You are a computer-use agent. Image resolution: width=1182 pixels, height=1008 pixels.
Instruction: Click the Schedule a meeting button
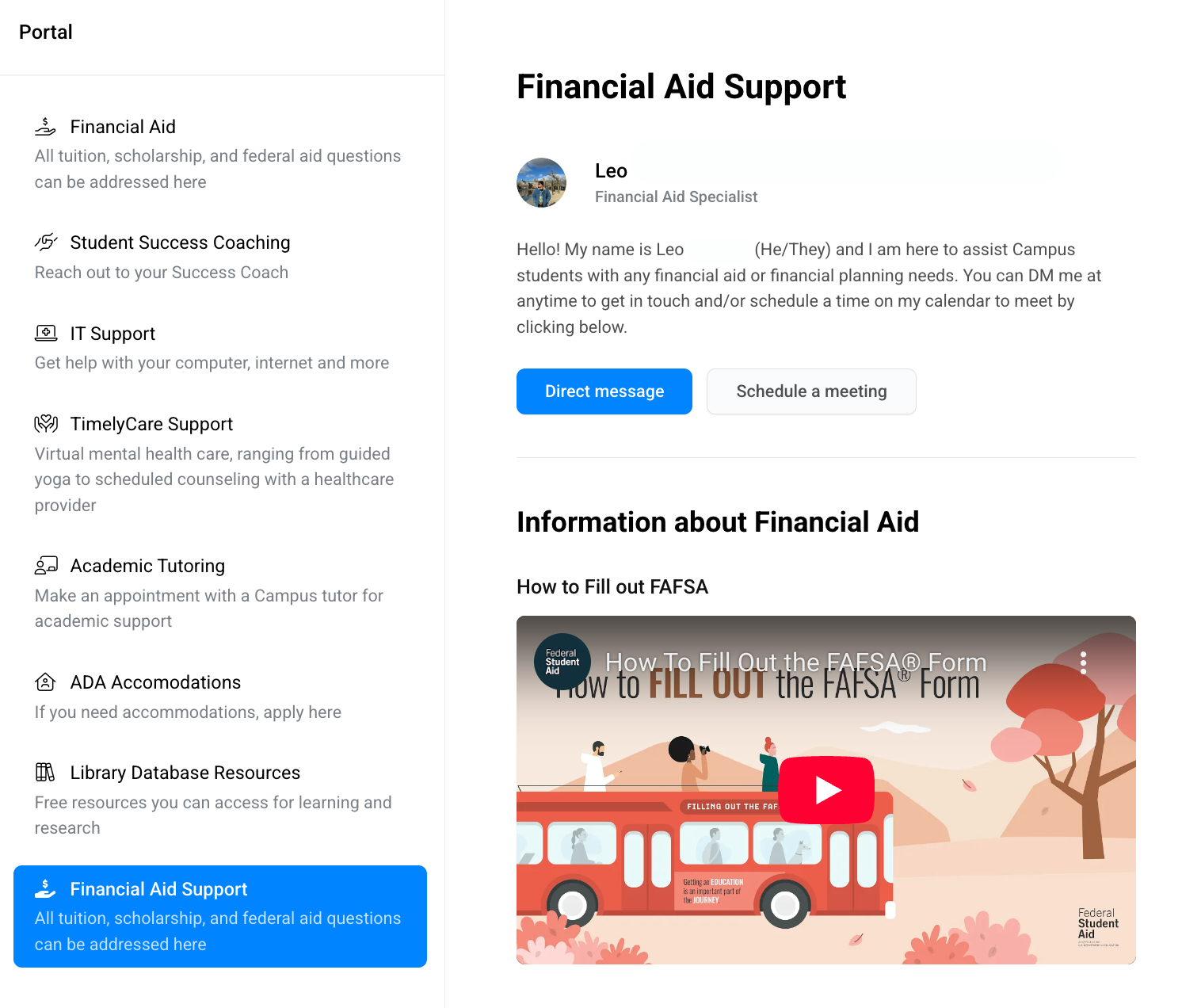pyautogui.click(x=811, y=391)
